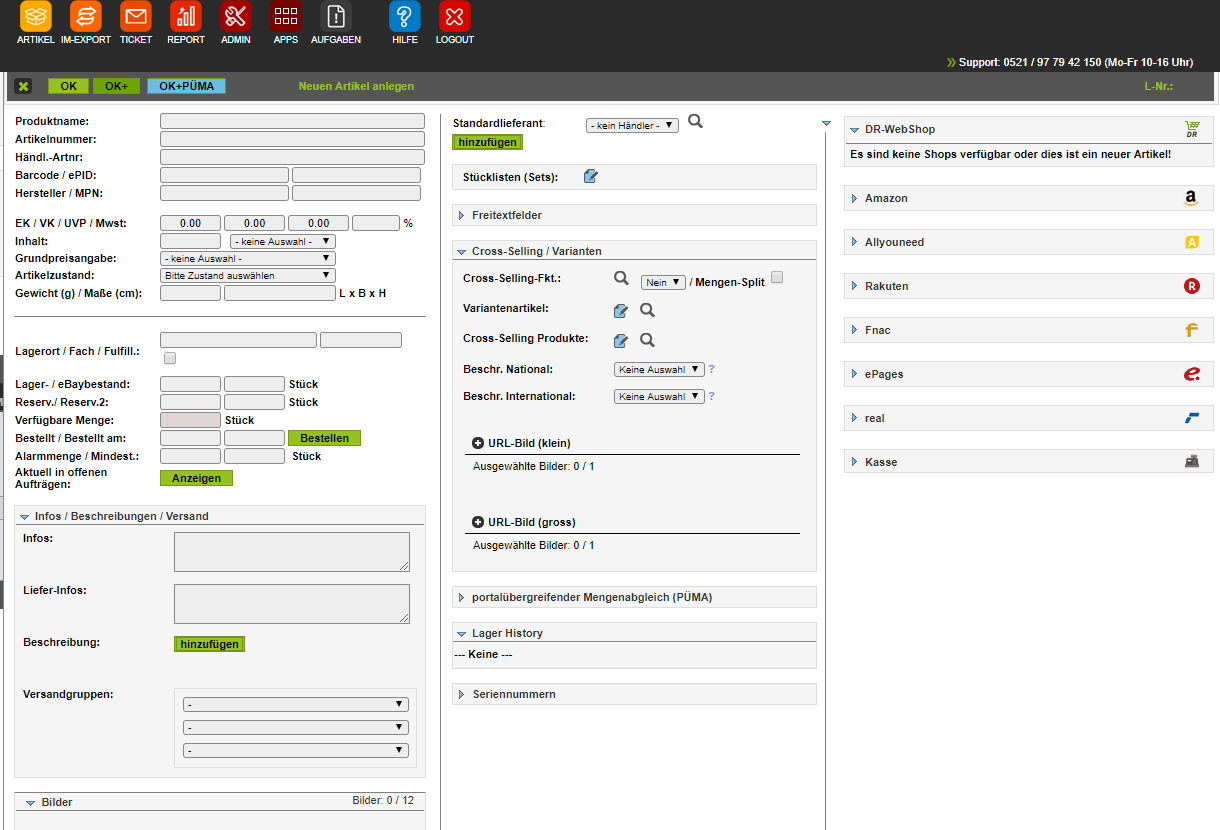This screenshot has width=1220, height=830.
Task: Click hinzufügen next to Beschreibung
Action: (x=209, y=644)
